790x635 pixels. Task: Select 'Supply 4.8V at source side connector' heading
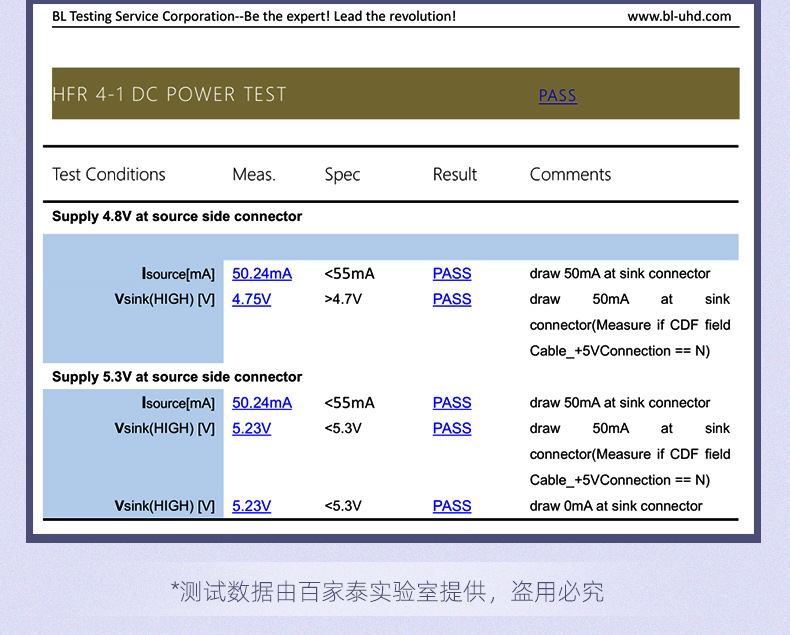coord(177,216)
